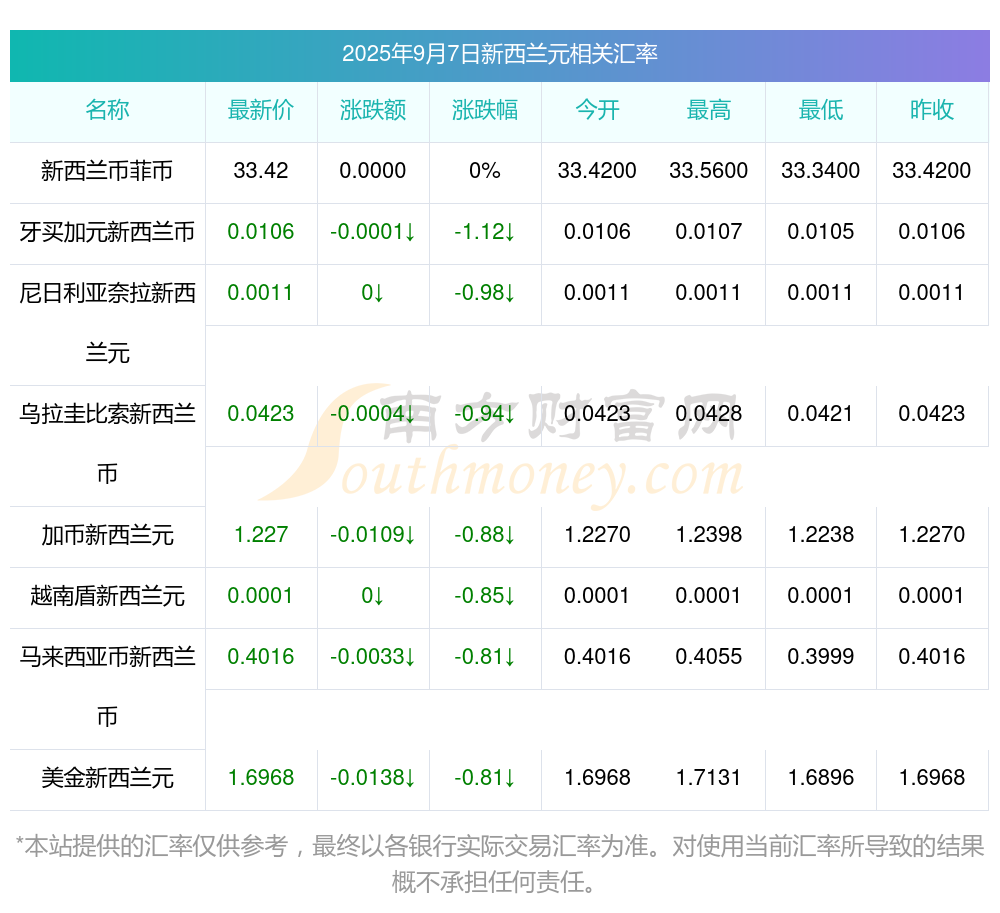
Task: Click the 涨跌幅 column header
Action: pos(485,110)
